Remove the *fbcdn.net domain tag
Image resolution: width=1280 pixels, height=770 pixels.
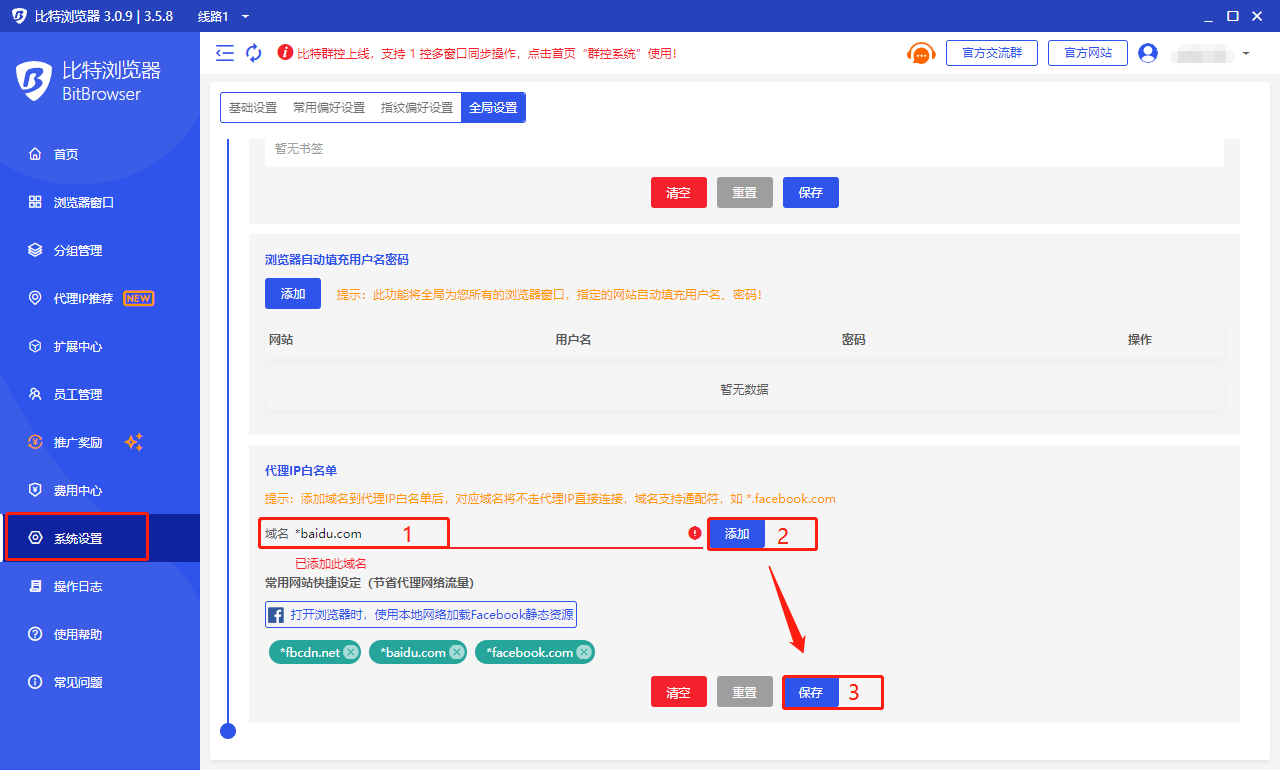pyautogui.click(x=350, y=652)
